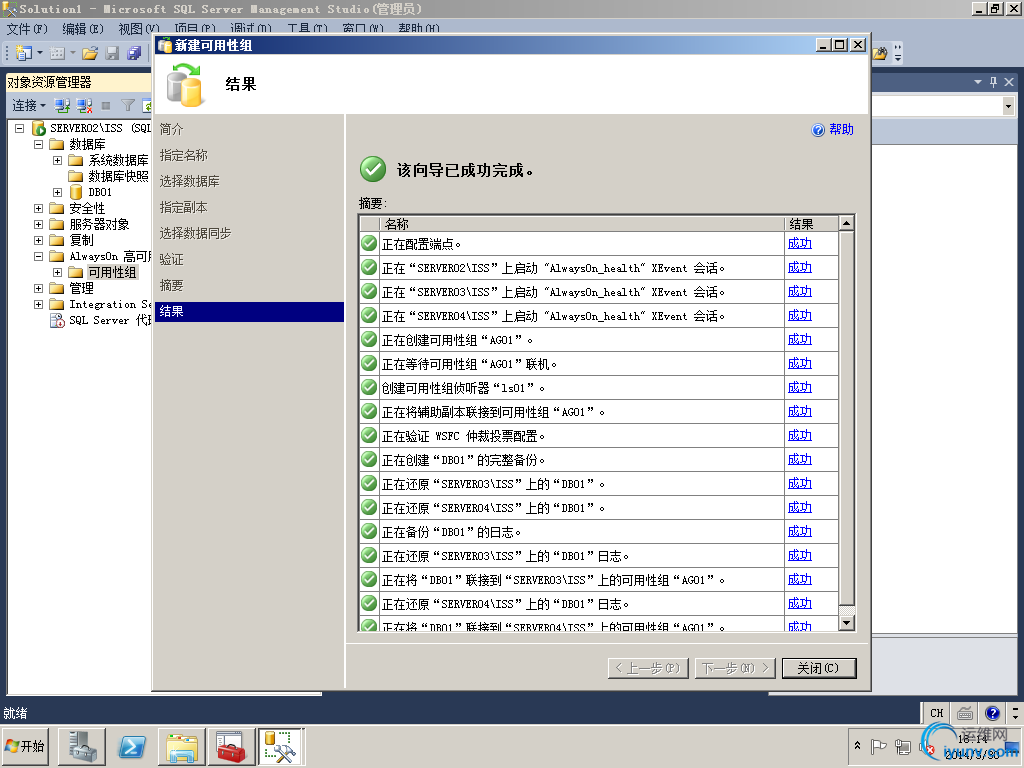This screenshot has width=1024, height=768.
Task: Click the red toolbox taskbar icon
Action: click(231, 746)
